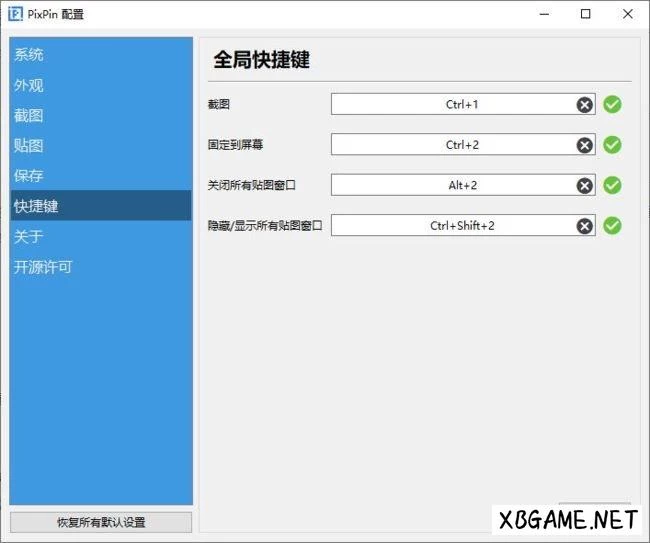
Task: Clear the 关闭所有贴图窗口 shortcut via X icon
Action: [584, 186]
